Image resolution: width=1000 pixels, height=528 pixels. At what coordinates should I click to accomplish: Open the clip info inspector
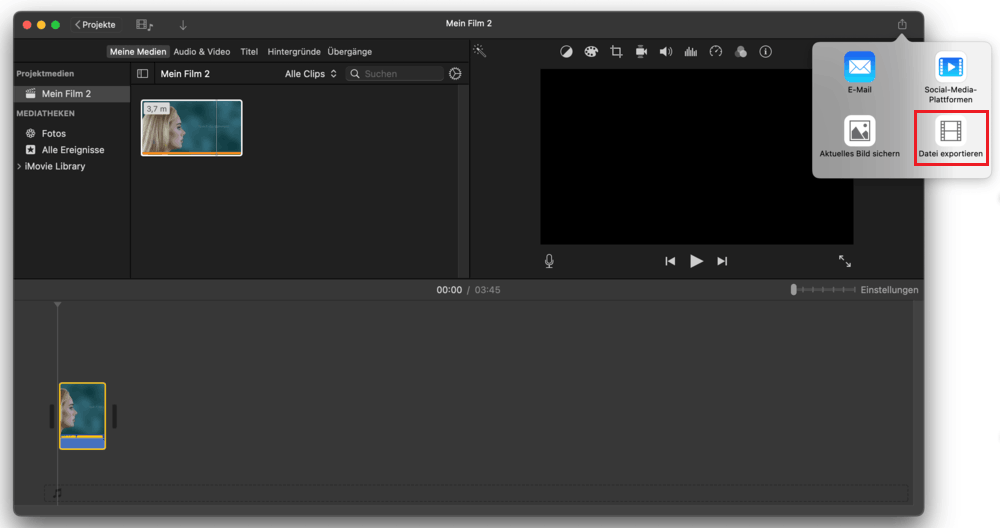click(x=766, y=52)
